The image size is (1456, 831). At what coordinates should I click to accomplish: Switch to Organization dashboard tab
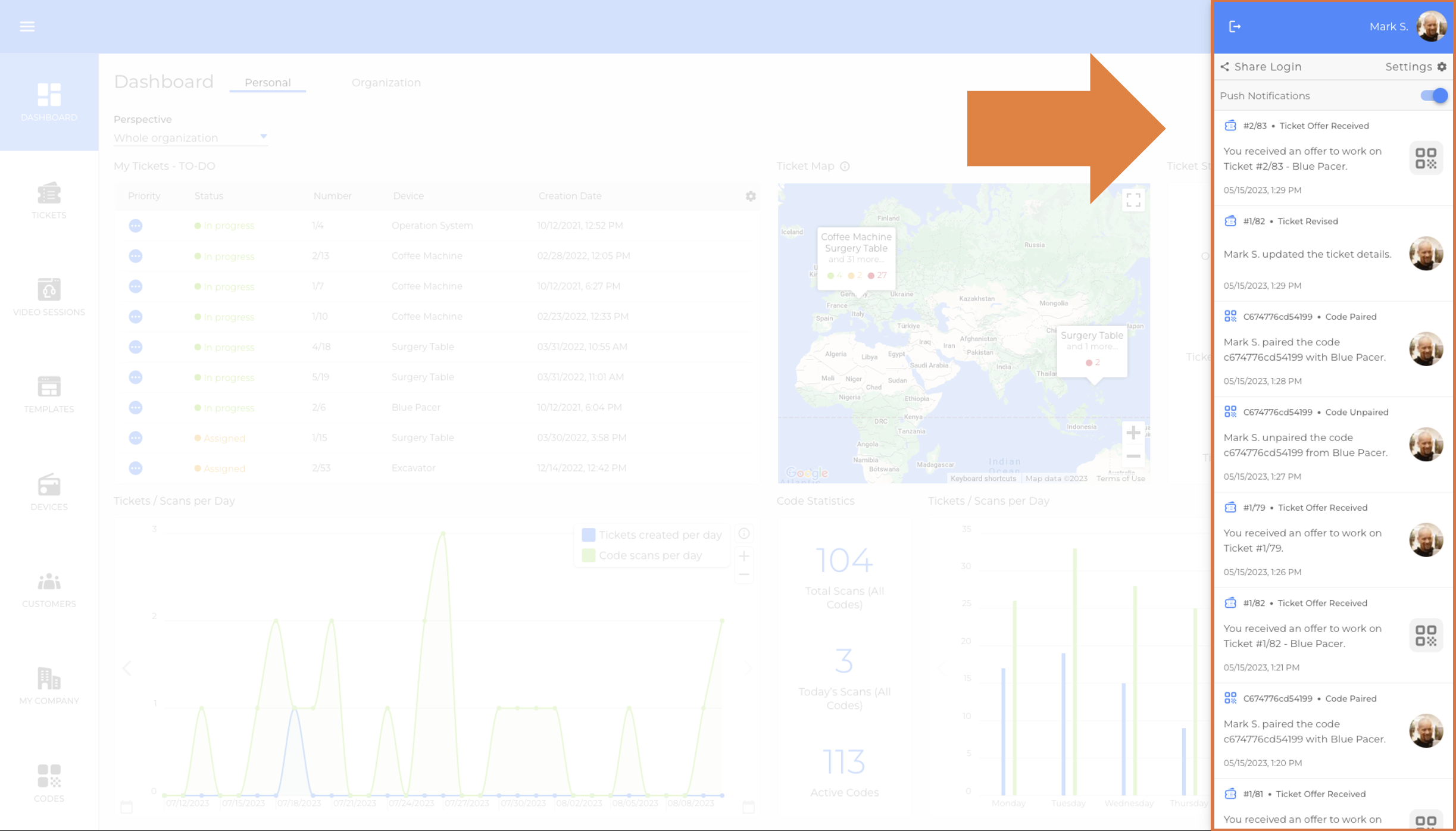(386, 83)
